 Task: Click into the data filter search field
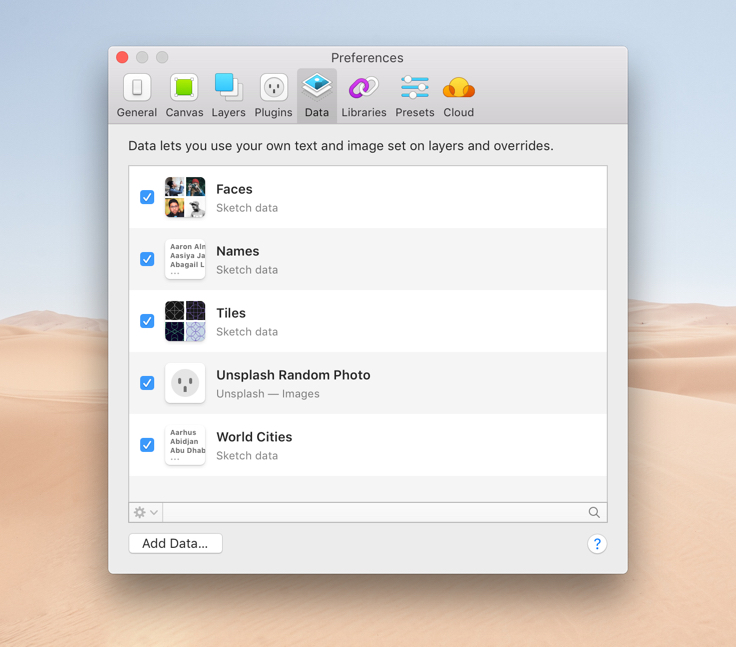375,512
